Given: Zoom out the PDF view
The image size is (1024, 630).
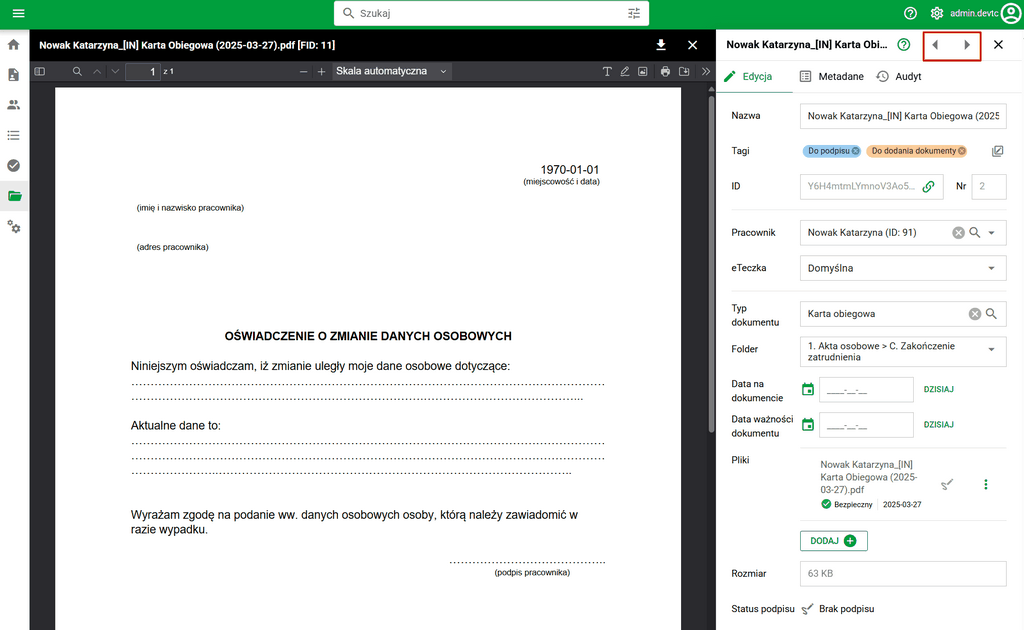Looking at the screenshot, I should click(x=303, y=71).
